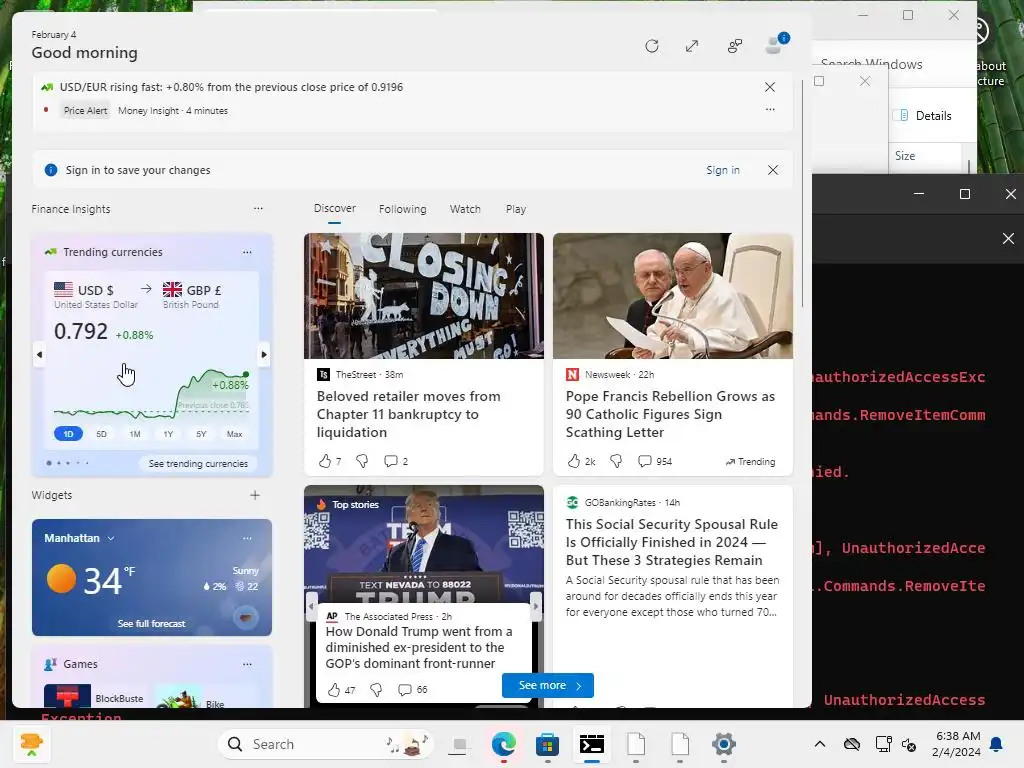Open the BlockBuste game thumbnail
Image resolution: width=1024 pixels, height=768 pixels.
(67, 696)
